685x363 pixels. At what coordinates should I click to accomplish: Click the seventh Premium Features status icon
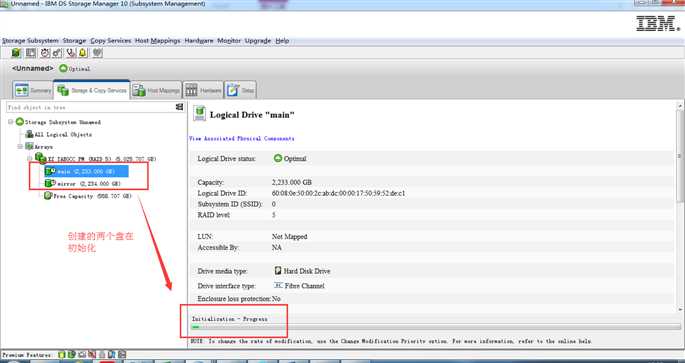(x=122, y=355)
